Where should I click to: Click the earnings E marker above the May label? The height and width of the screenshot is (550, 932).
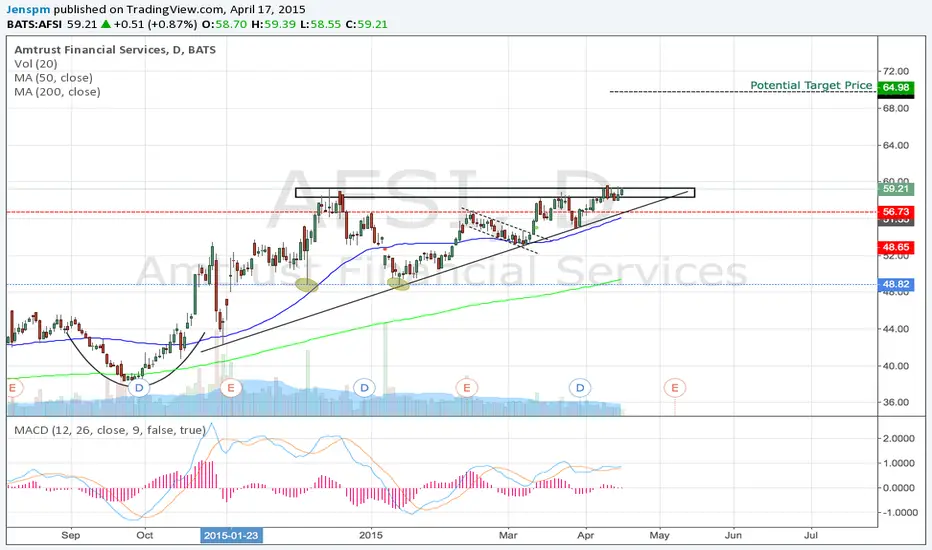(x=675, y=388)
